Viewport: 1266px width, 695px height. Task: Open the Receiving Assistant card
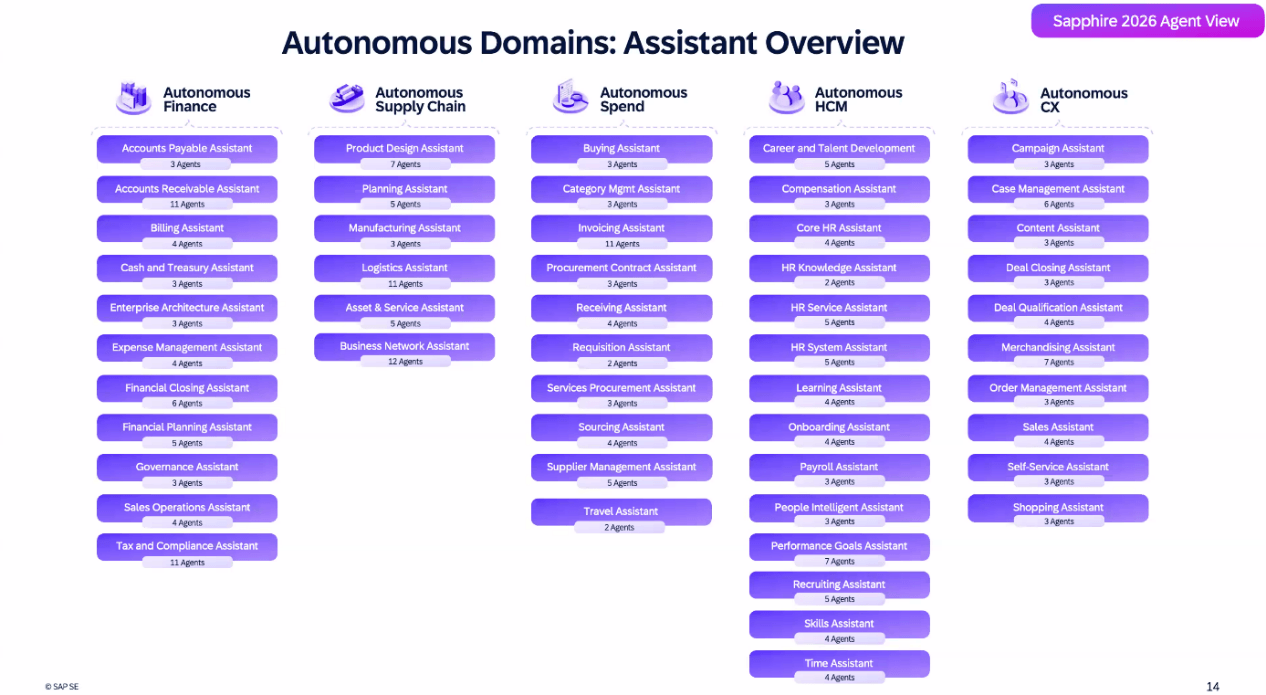tap(621, 308)
